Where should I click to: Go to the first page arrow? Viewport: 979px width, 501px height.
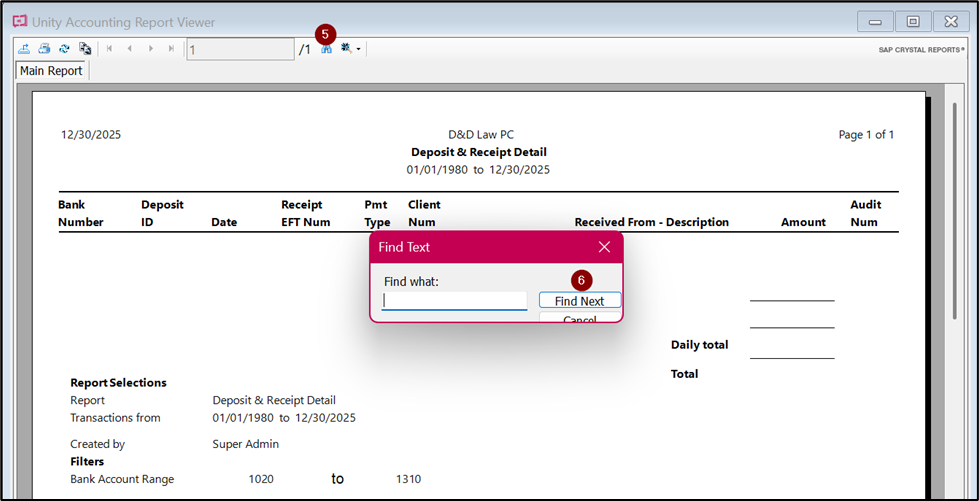click(x=109, y=48)
